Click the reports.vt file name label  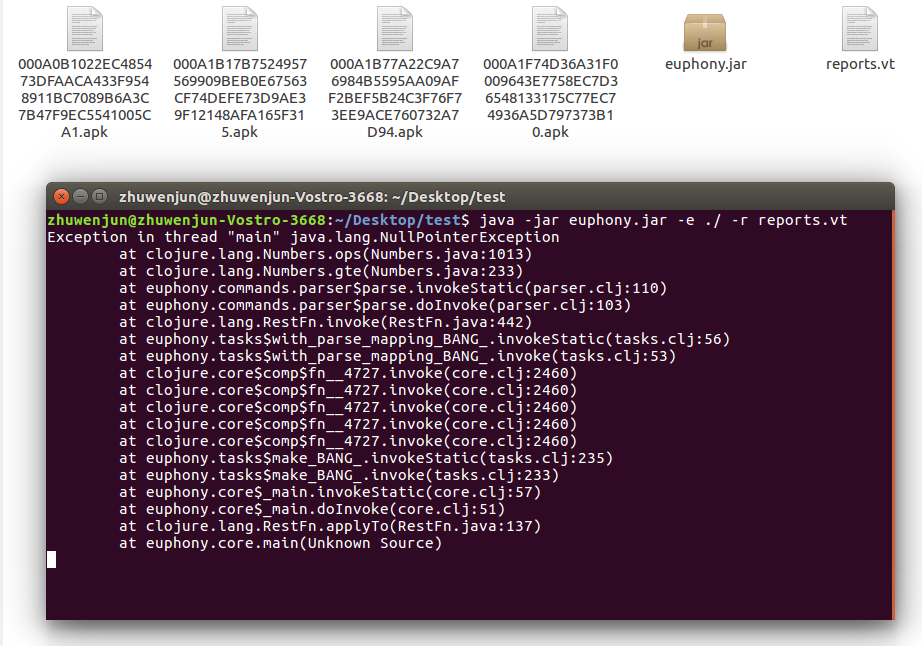pyautogui.click(x=860, y=64)
